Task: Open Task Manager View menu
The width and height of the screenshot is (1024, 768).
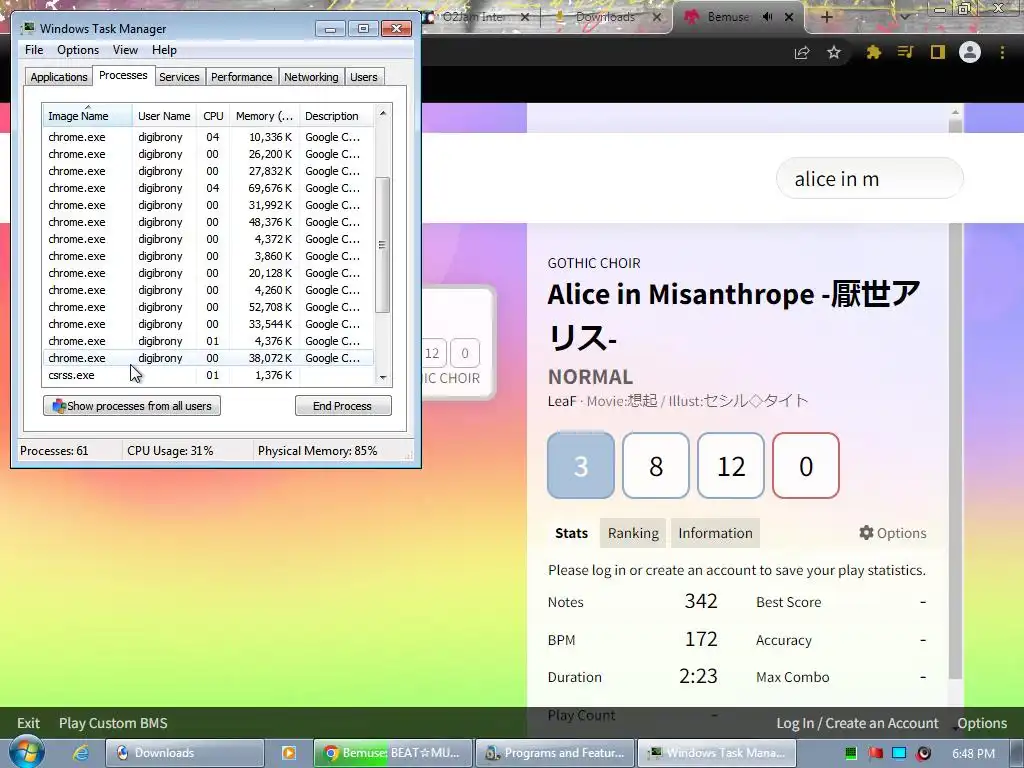Action: [x=125, y=50]
